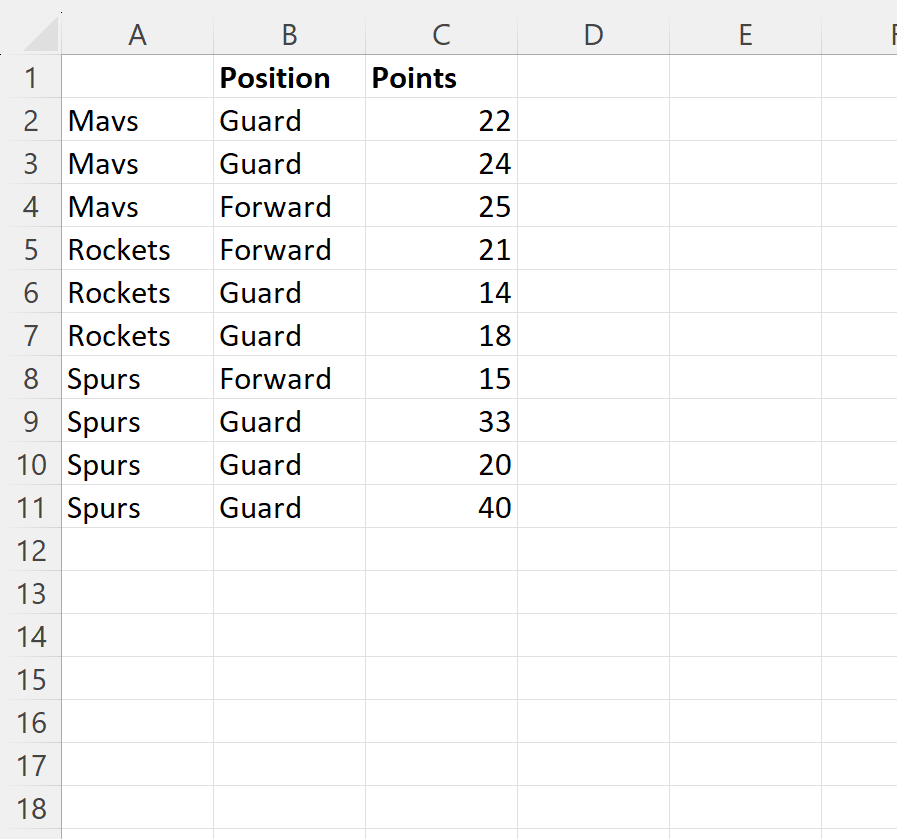Select column E header
The image size is (897, 839).
click(x=745, y=35)
